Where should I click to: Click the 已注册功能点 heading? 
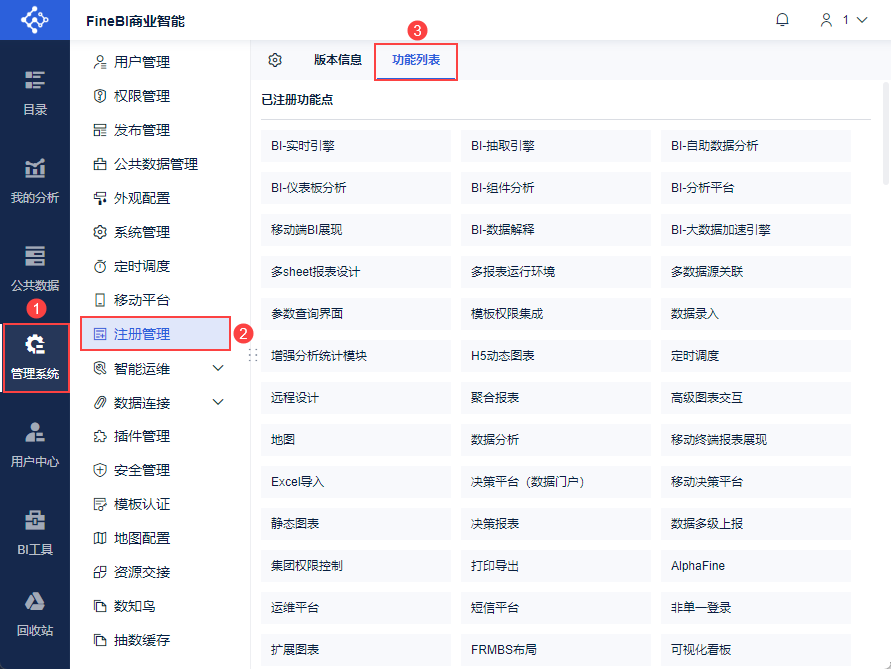click(x=297, y=99)
